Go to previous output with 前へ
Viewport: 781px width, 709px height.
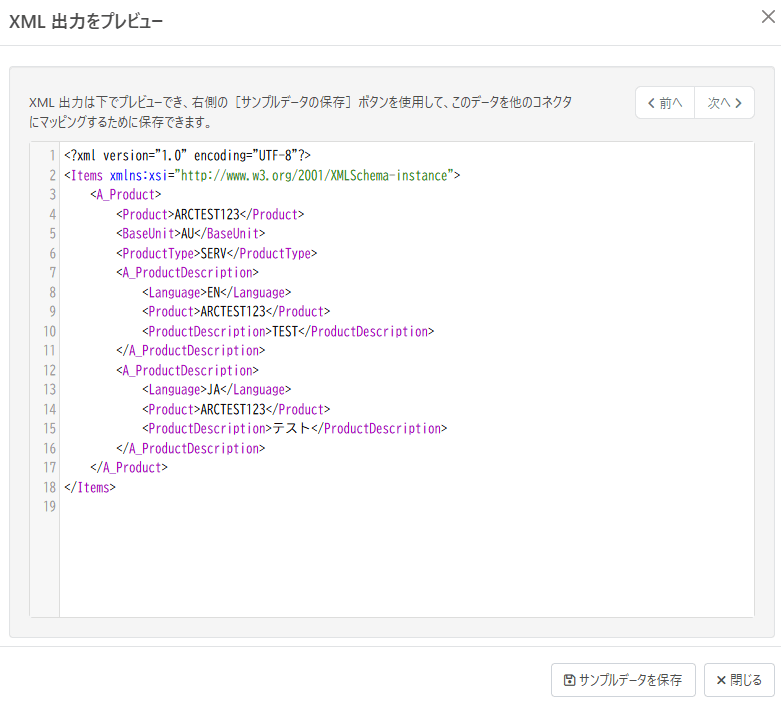coord(665,103)
